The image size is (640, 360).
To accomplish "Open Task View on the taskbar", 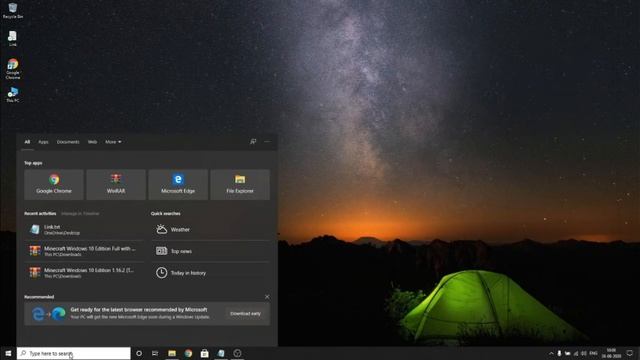I will pos(155,353).
